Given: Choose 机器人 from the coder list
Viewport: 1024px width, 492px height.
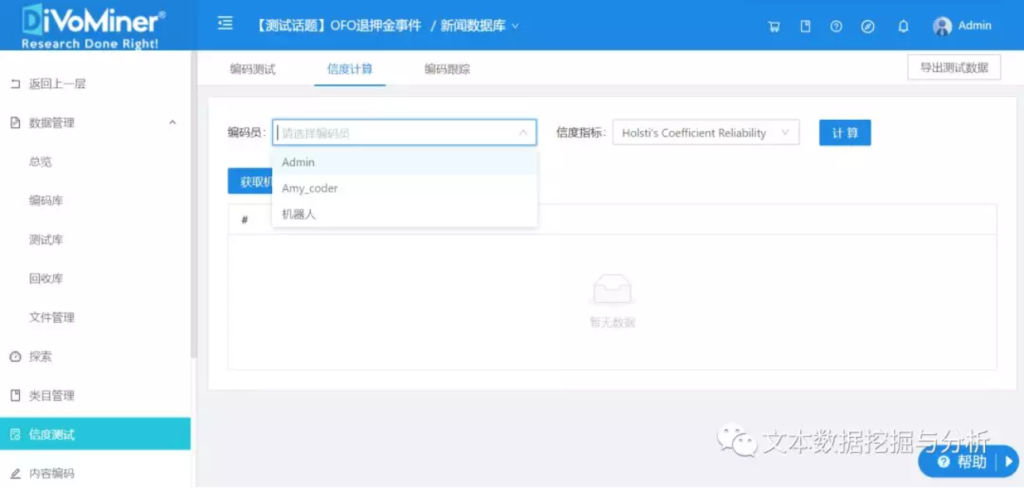Looking at the screenshot, I should pos(404,214).
